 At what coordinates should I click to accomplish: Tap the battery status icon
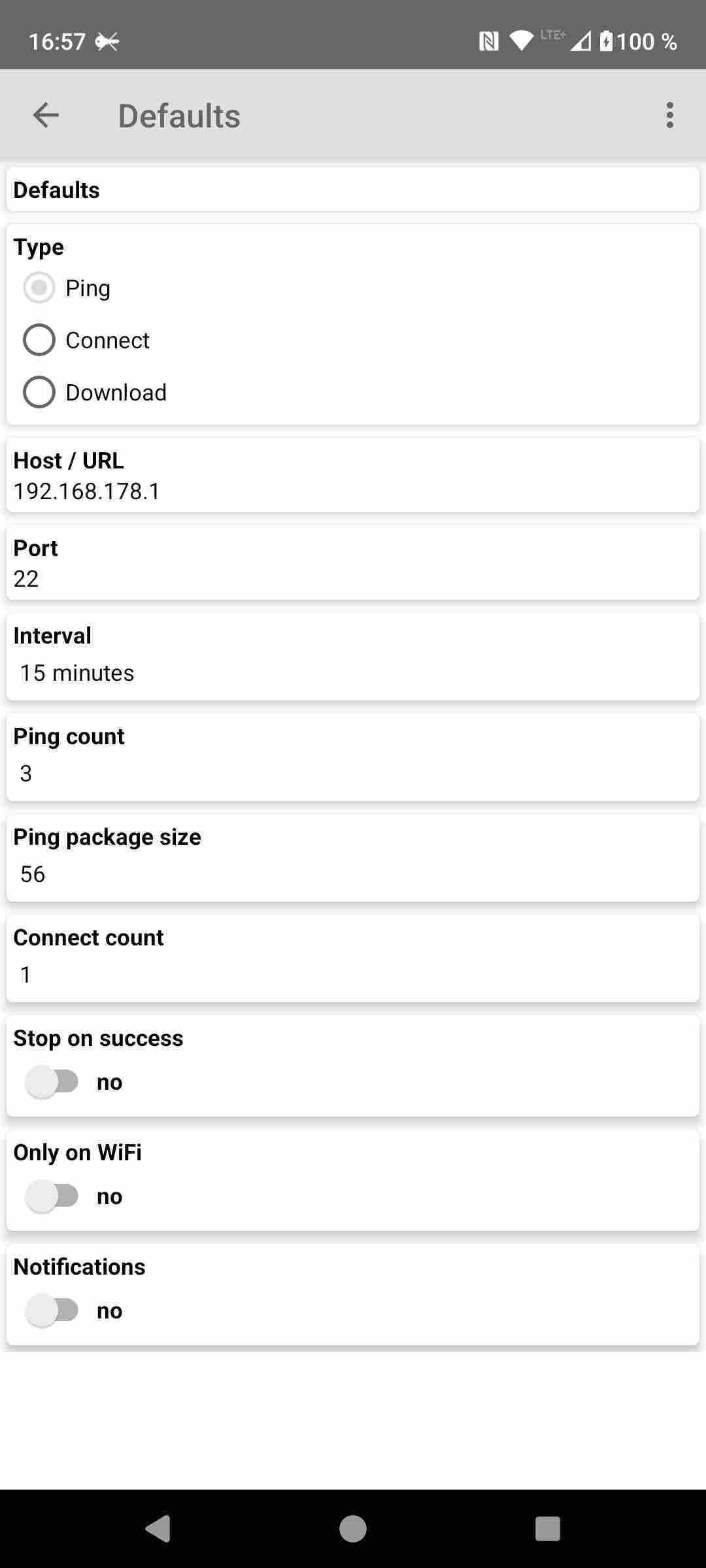click(x=607, y=42)
